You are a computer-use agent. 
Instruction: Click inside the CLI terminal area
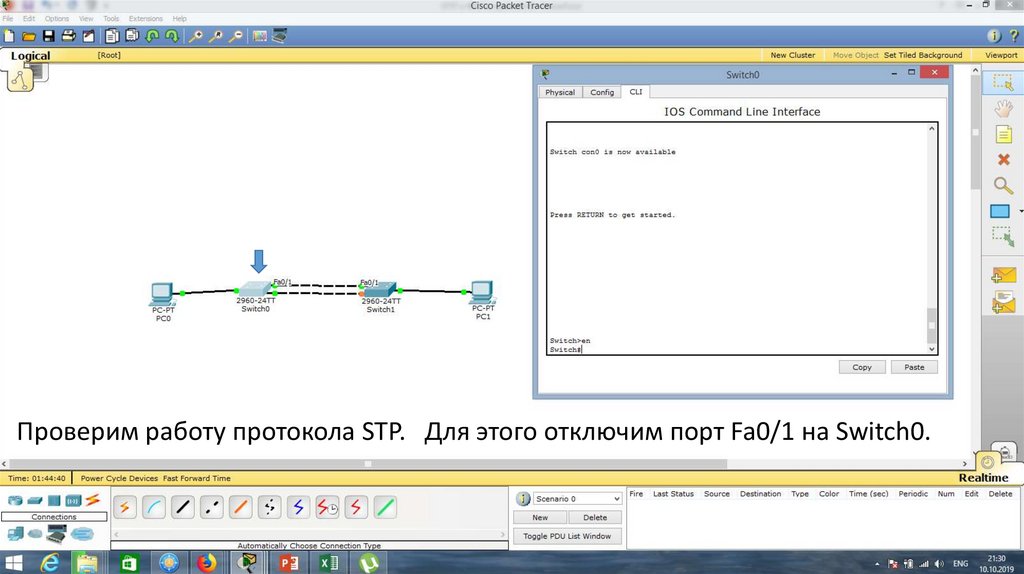click(x=737, y=238)
